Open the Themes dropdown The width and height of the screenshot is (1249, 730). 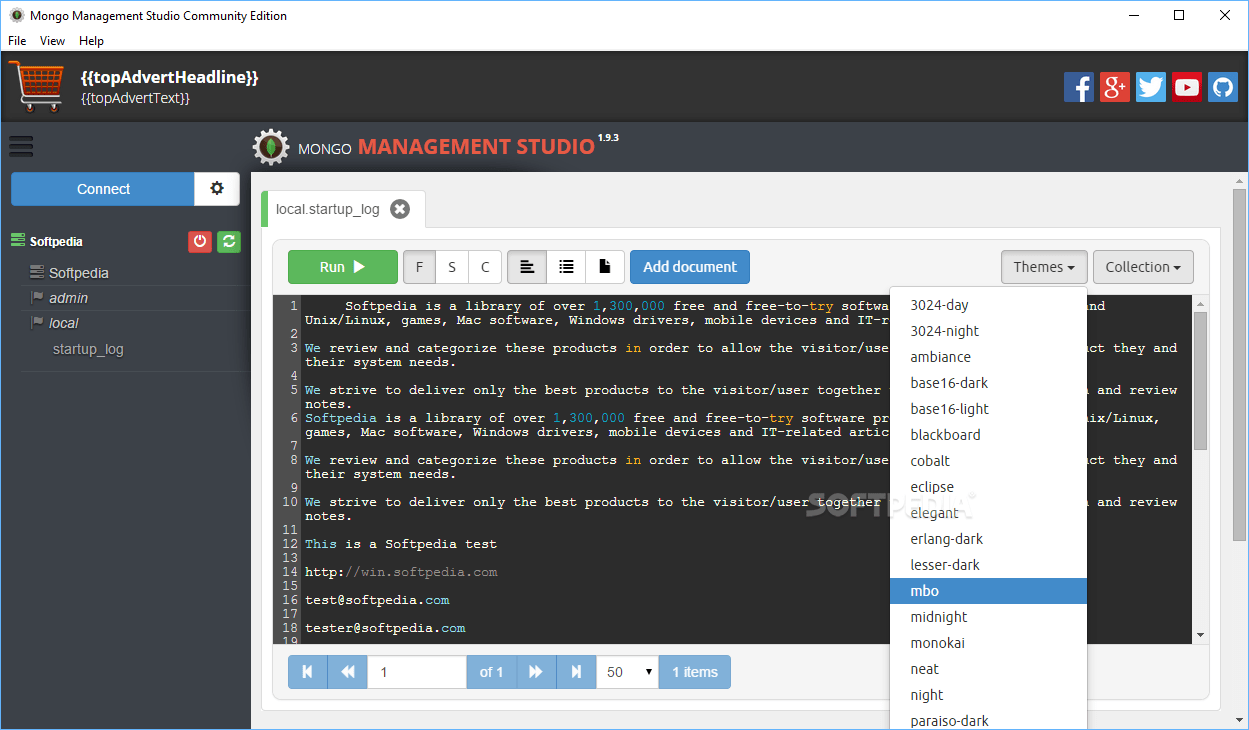point(1043,266)
